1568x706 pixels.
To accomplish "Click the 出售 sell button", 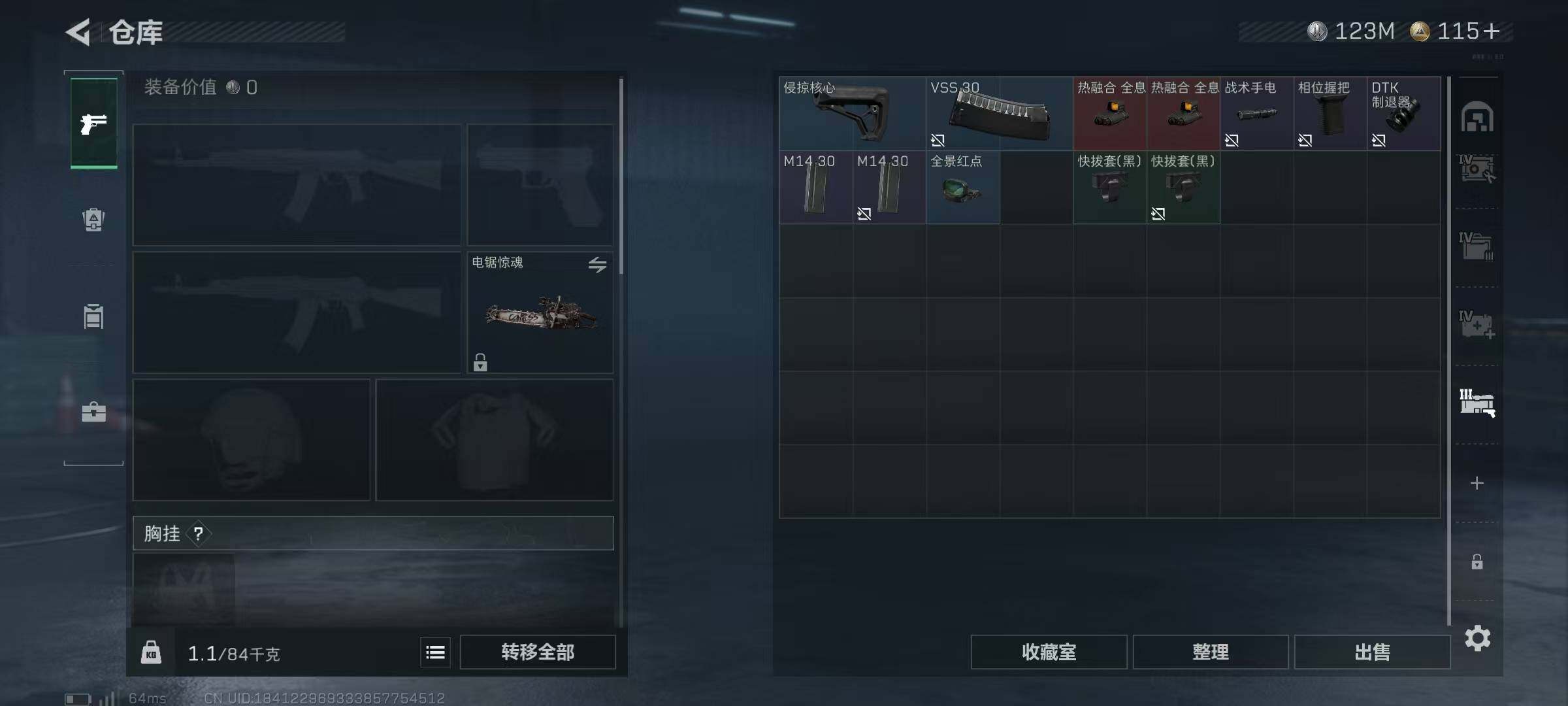I will tap(1372, 652).
